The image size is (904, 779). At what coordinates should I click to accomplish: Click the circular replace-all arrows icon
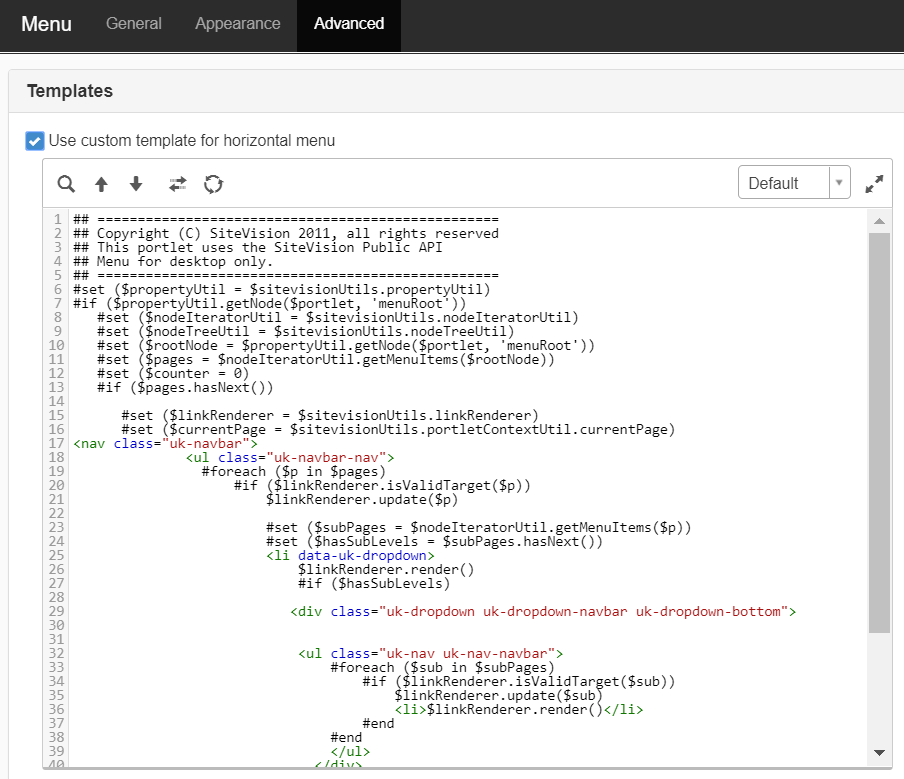pos(213,184)
